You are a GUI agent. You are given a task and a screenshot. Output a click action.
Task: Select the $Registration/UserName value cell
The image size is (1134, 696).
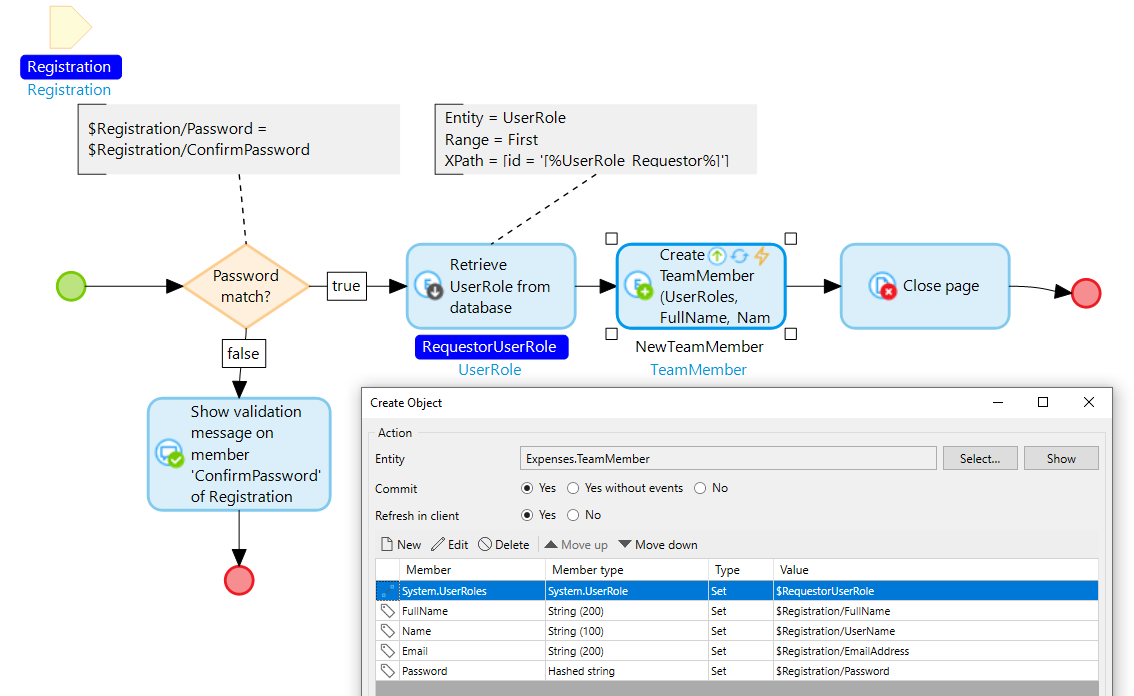coord(936,631)
